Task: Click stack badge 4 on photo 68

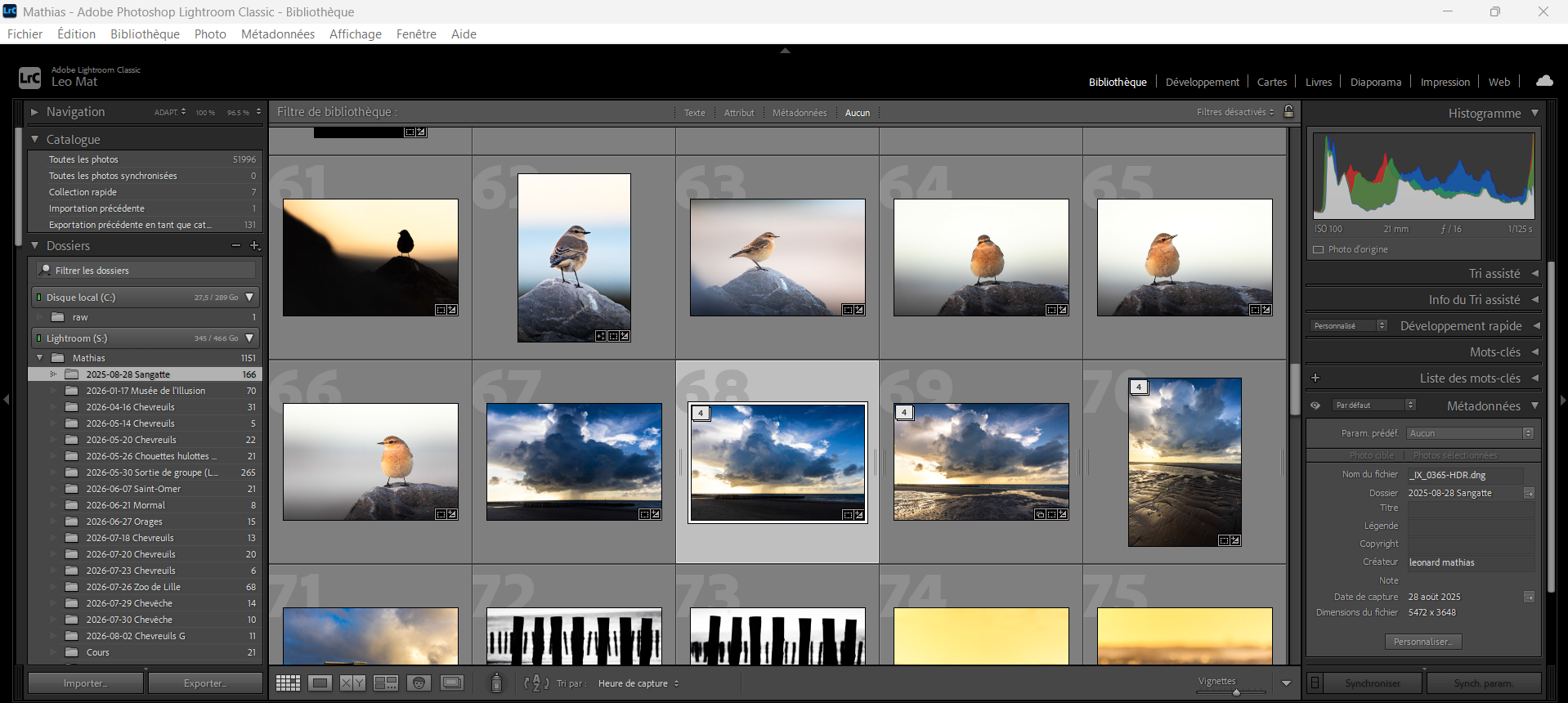Action: [701, 413]
